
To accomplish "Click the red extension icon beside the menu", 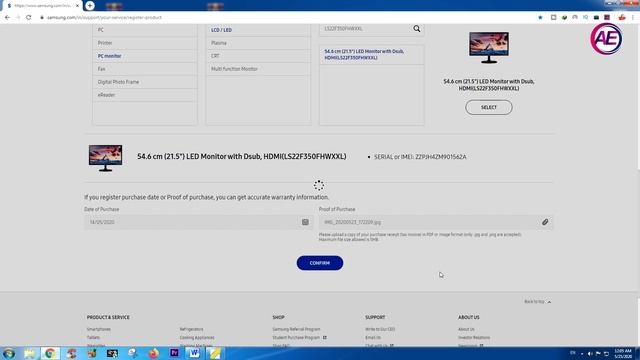I will pos(622,18).
